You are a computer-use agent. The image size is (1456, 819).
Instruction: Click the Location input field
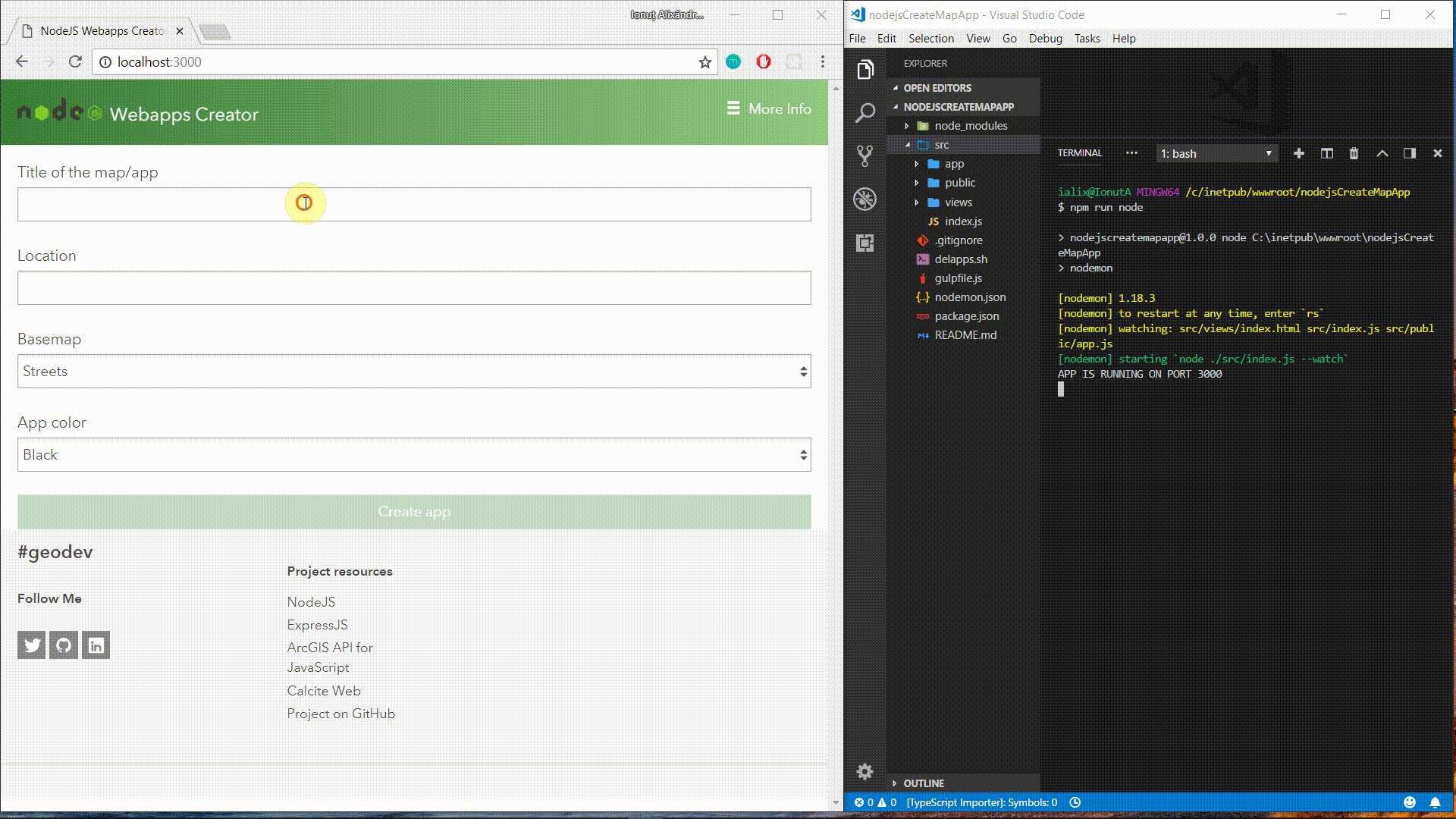414,288
